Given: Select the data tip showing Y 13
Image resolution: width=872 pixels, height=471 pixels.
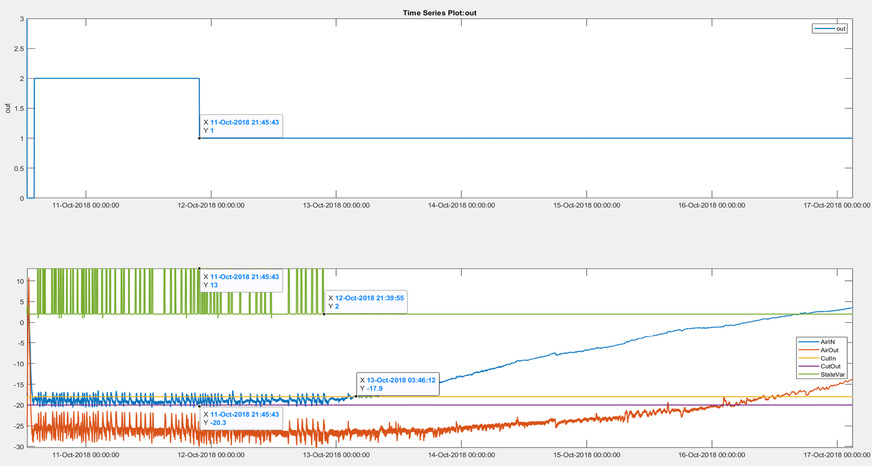Looking at the screenshot, I should [240, 280].
